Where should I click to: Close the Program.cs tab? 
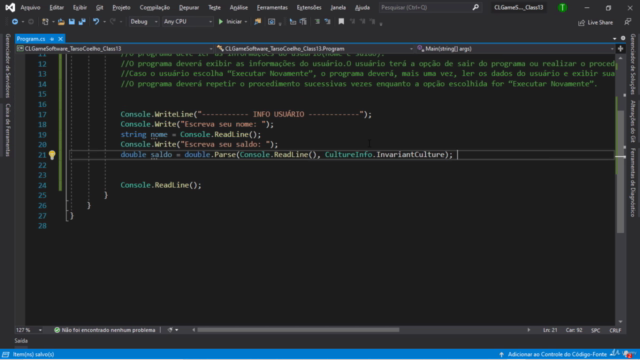point(60,39)
